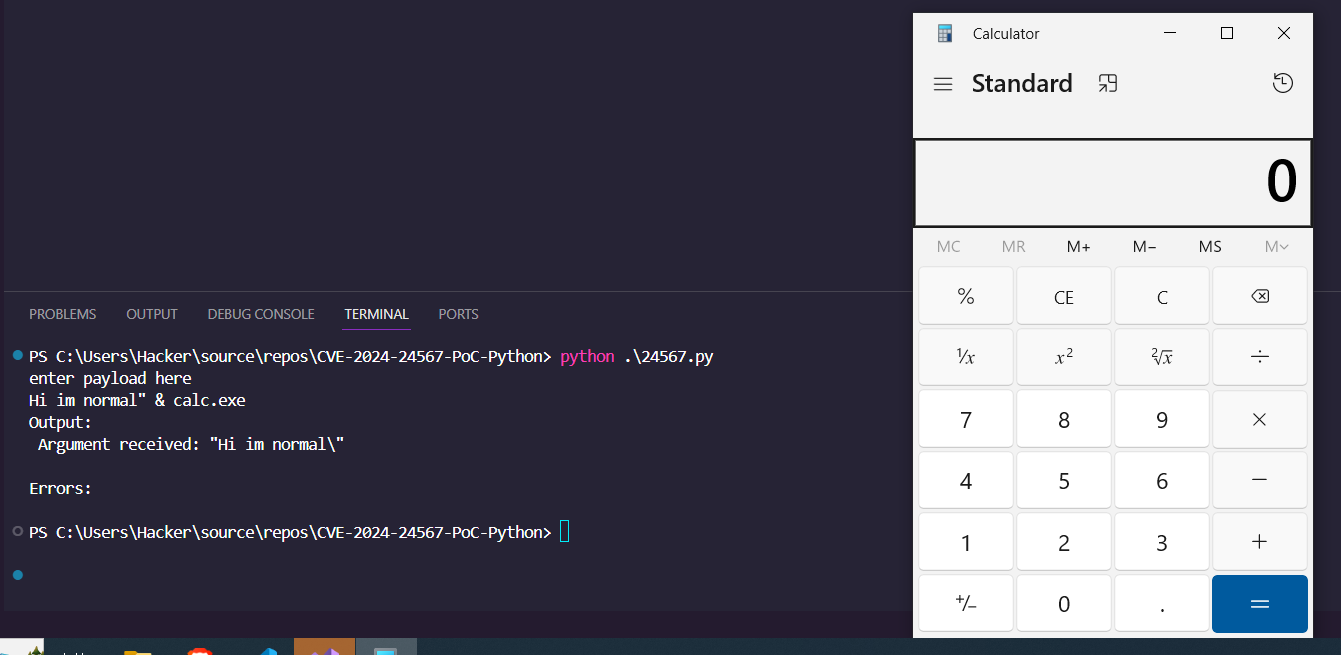
Task: Click the Calculator result display showing 0
Action: tap(1113, 182)
